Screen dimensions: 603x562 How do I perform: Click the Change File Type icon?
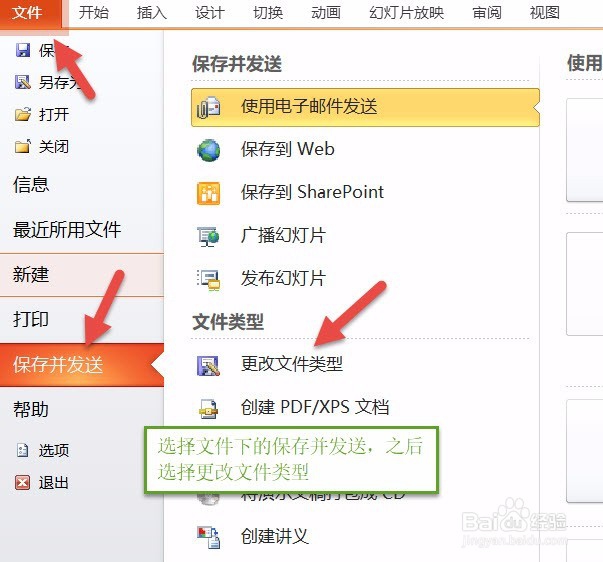tap(208, 365)
